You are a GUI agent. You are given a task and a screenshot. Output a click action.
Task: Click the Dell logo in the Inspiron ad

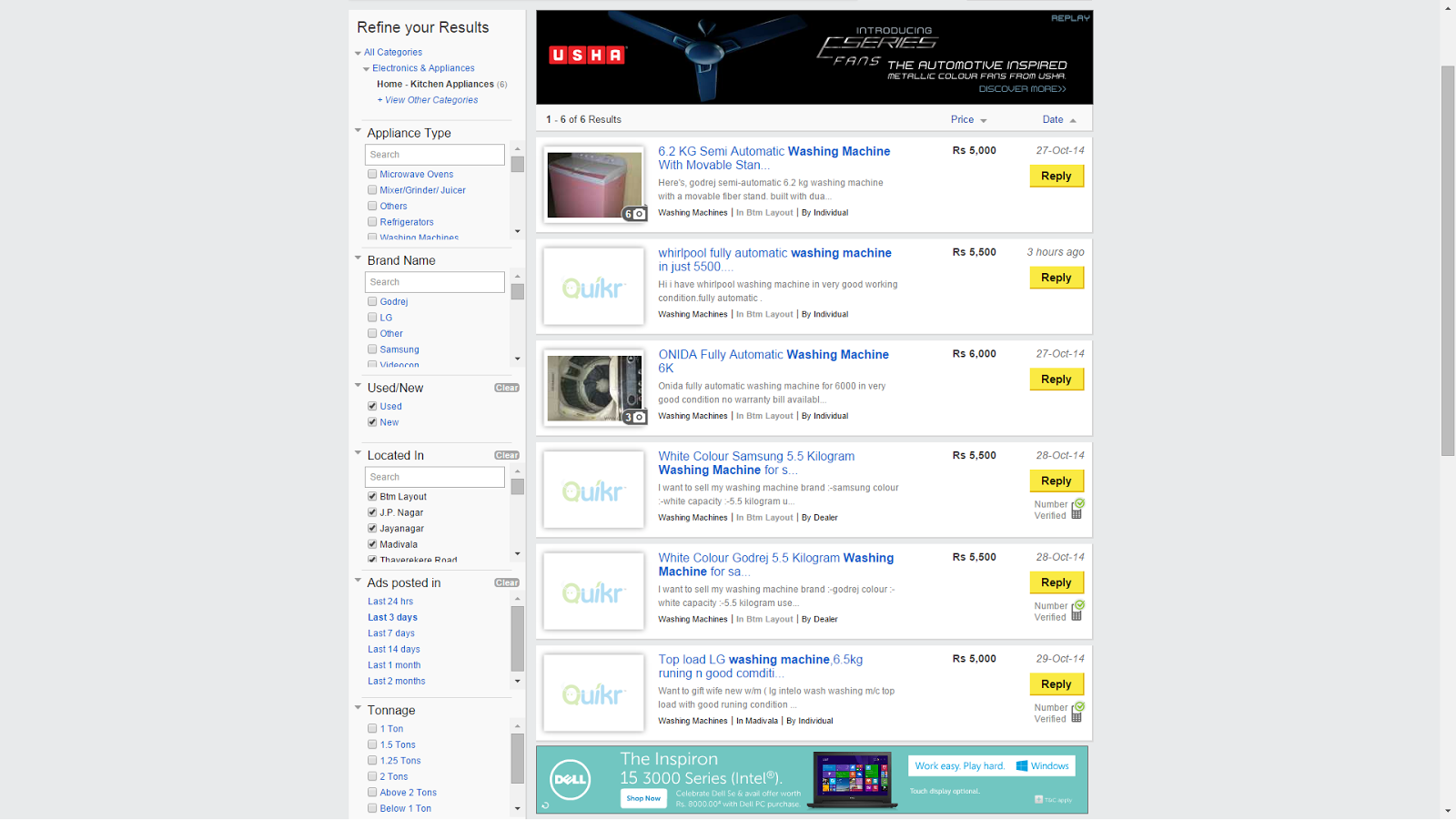click(x=571, y=779)
